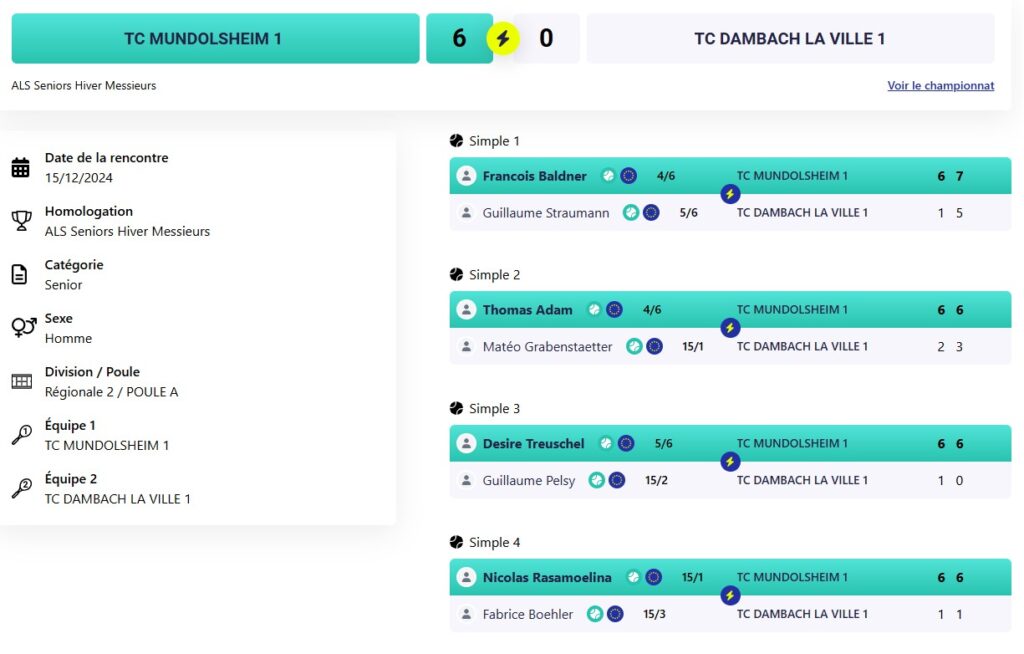Screen dimensions: 1024x654
Task: Open player Nicolas Rasamoelina's name
Action: click(x=547, y=578)
